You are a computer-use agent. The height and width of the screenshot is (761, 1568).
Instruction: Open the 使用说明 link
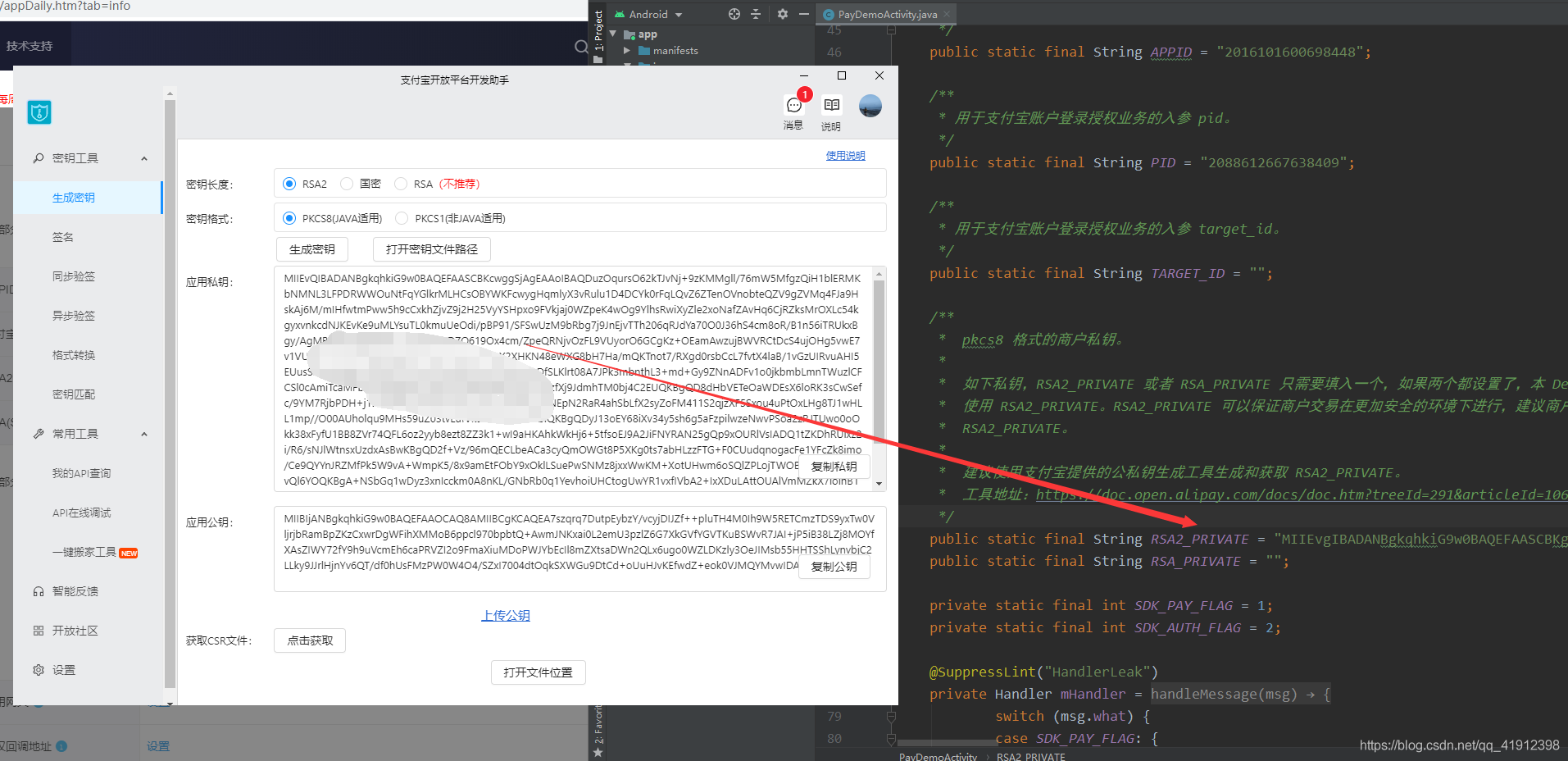[845, 156]
